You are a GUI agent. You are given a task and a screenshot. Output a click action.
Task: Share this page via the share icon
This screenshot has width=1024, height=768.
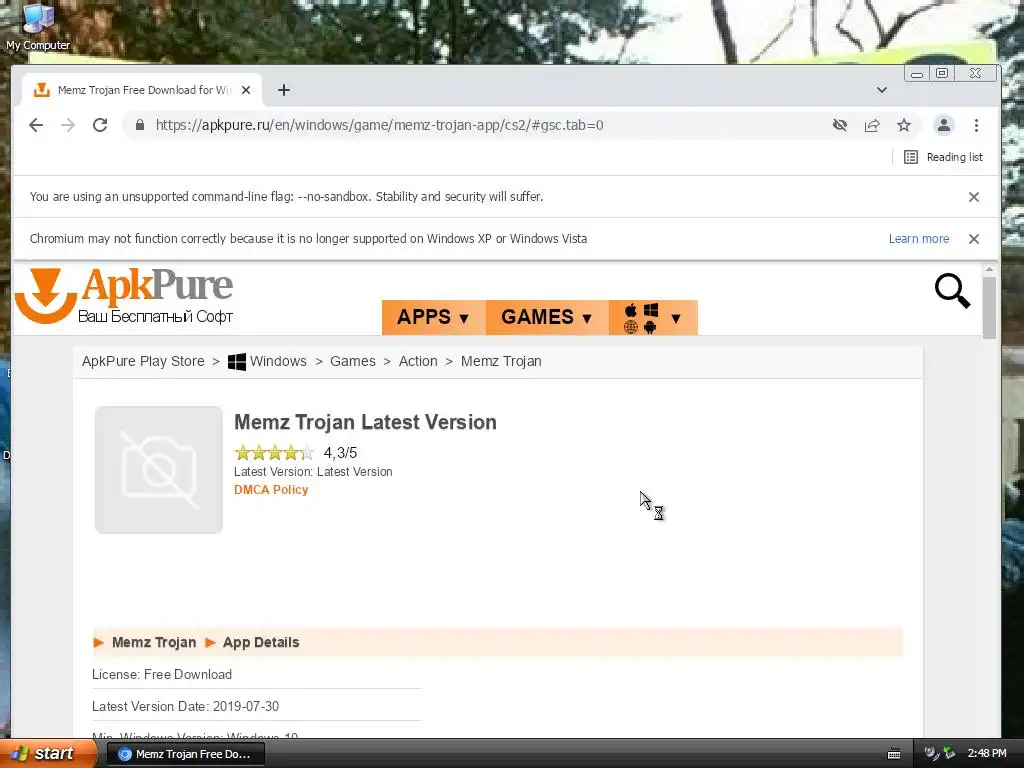pyautogui.click(x=872, y=125)
